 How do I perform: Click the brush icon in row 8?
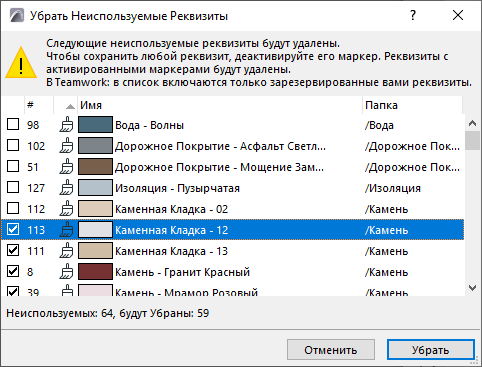pos(67,272)
